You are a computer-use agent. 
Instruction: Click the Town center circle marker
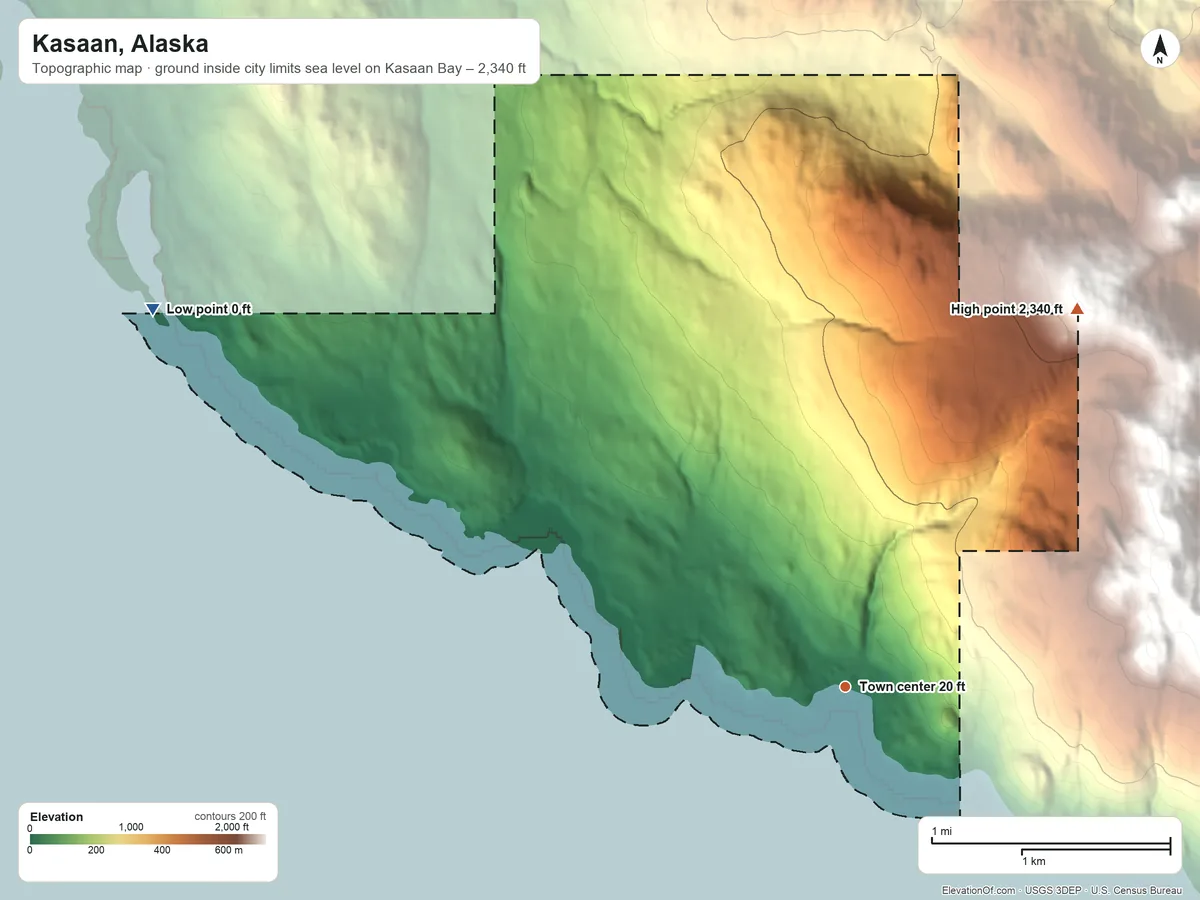pos(845,687)
